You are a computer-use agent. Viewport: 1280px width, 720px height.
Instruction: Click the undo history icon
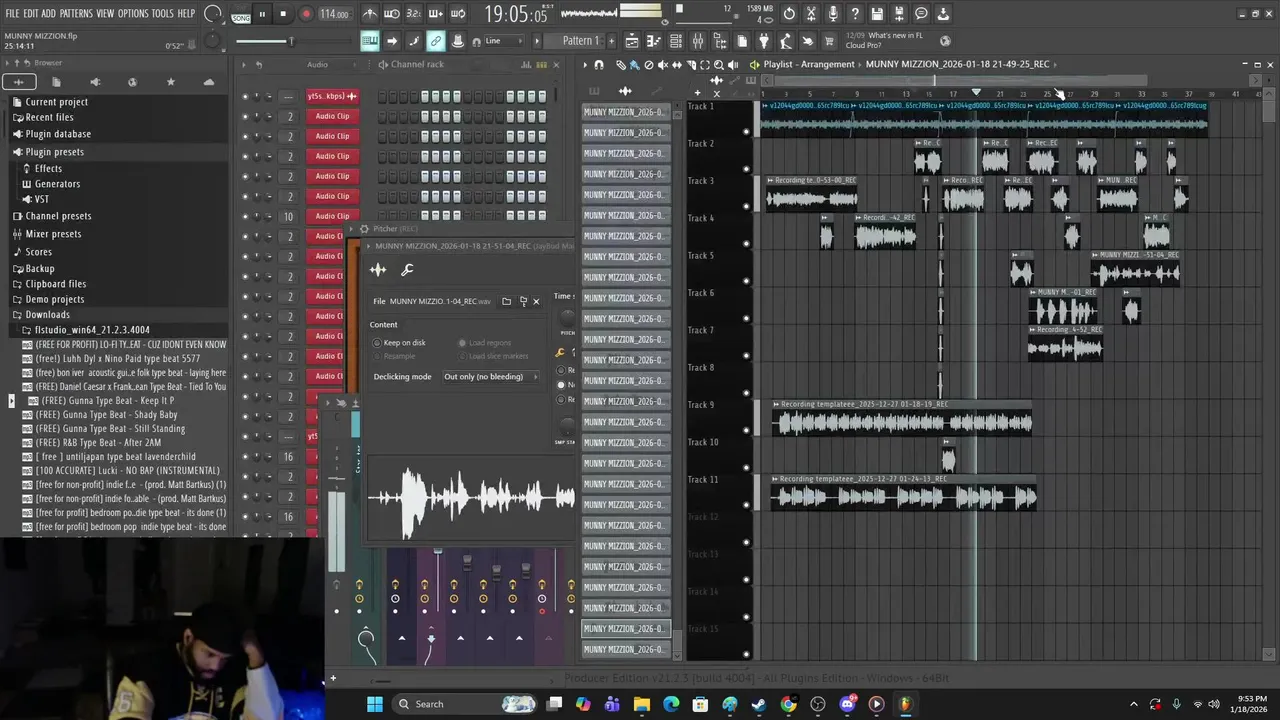[x=790, y=14]
